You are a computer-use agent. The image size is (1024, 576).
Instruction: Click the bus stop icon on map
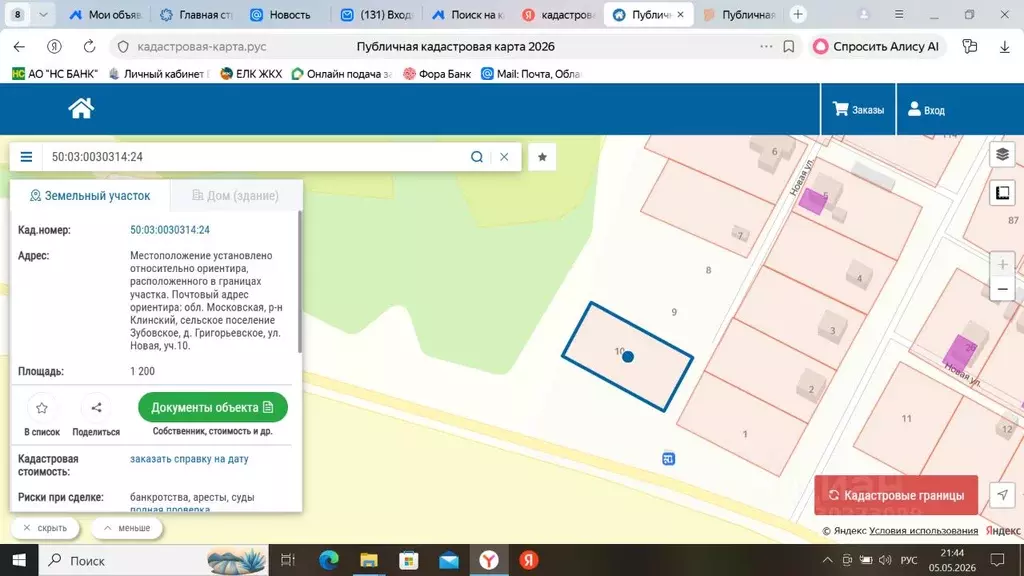click(x=668, y=458)
